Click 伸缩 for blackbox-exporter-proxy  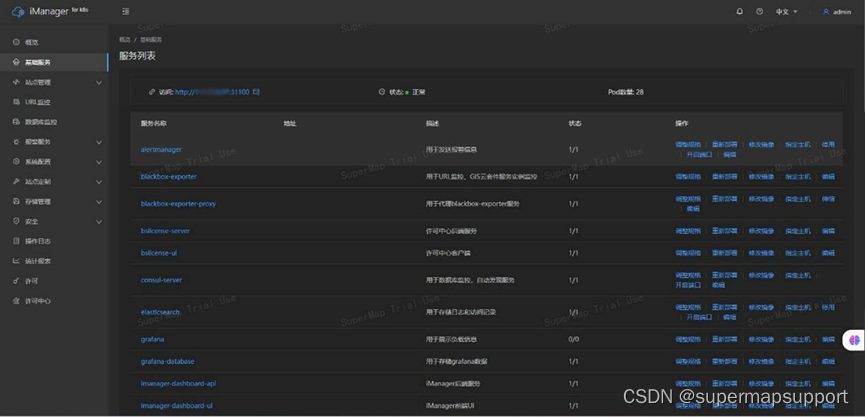point(828,199)
